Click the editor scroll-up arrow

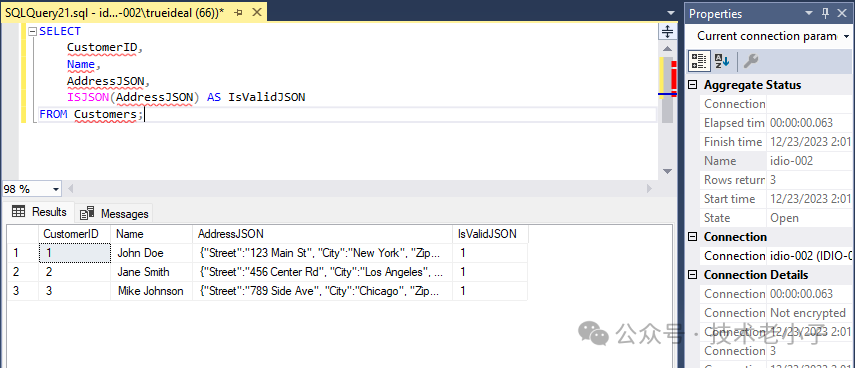pos(667,49)
